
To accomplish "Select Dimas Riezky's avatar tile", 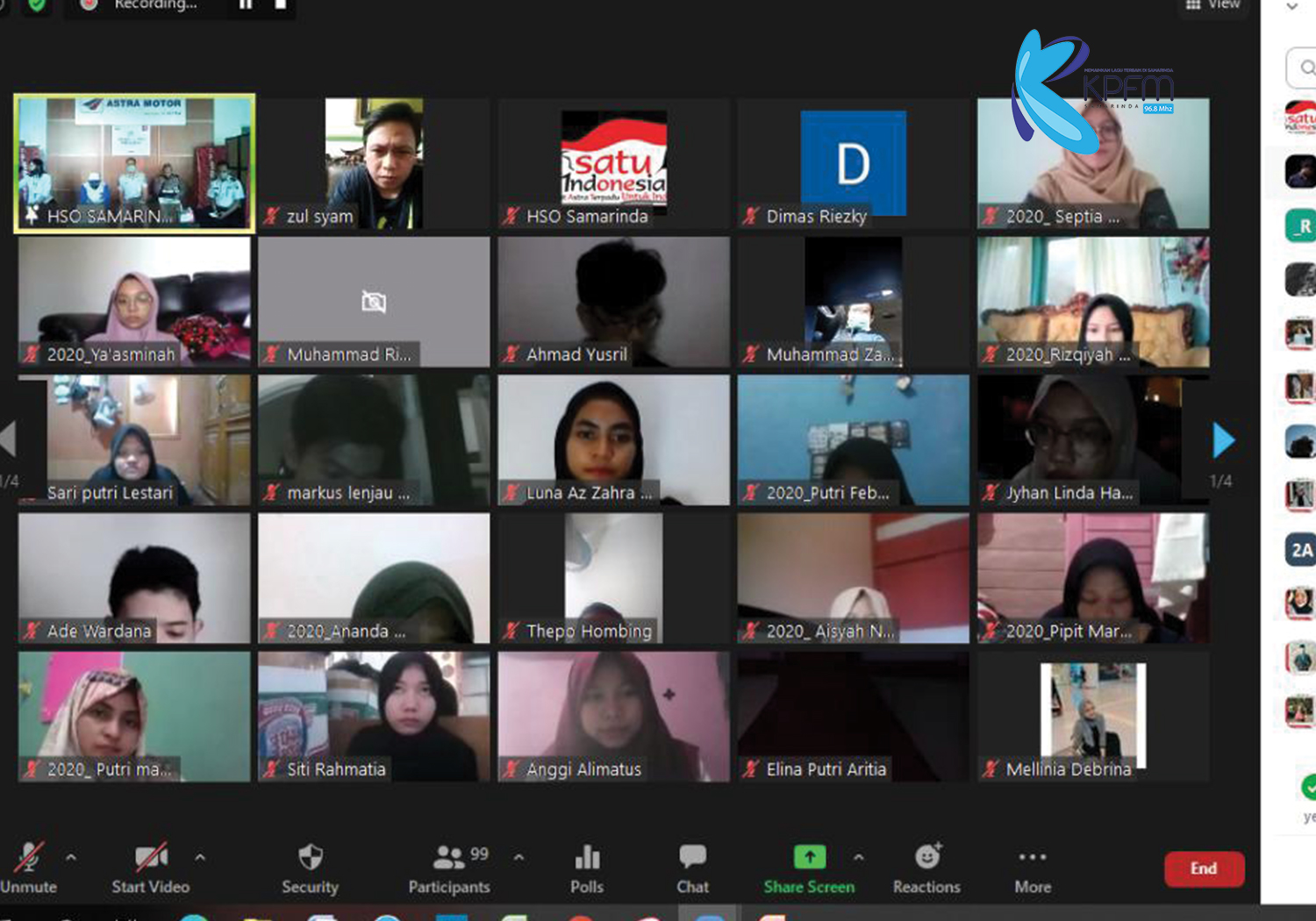I will click(854, 163).
